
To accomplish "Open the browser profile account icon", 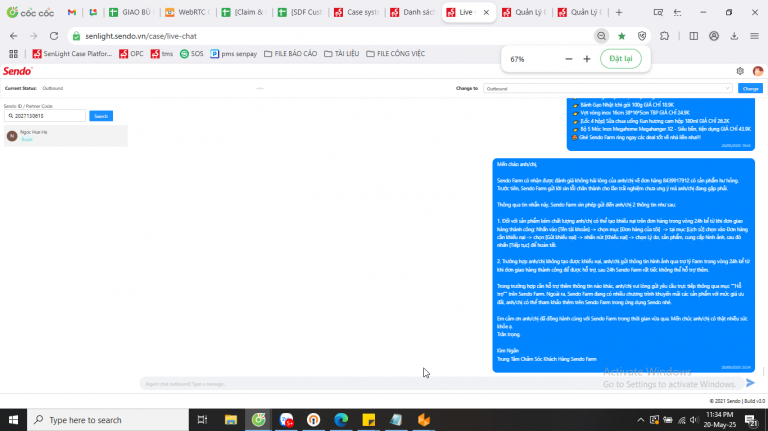I will 714,36.
